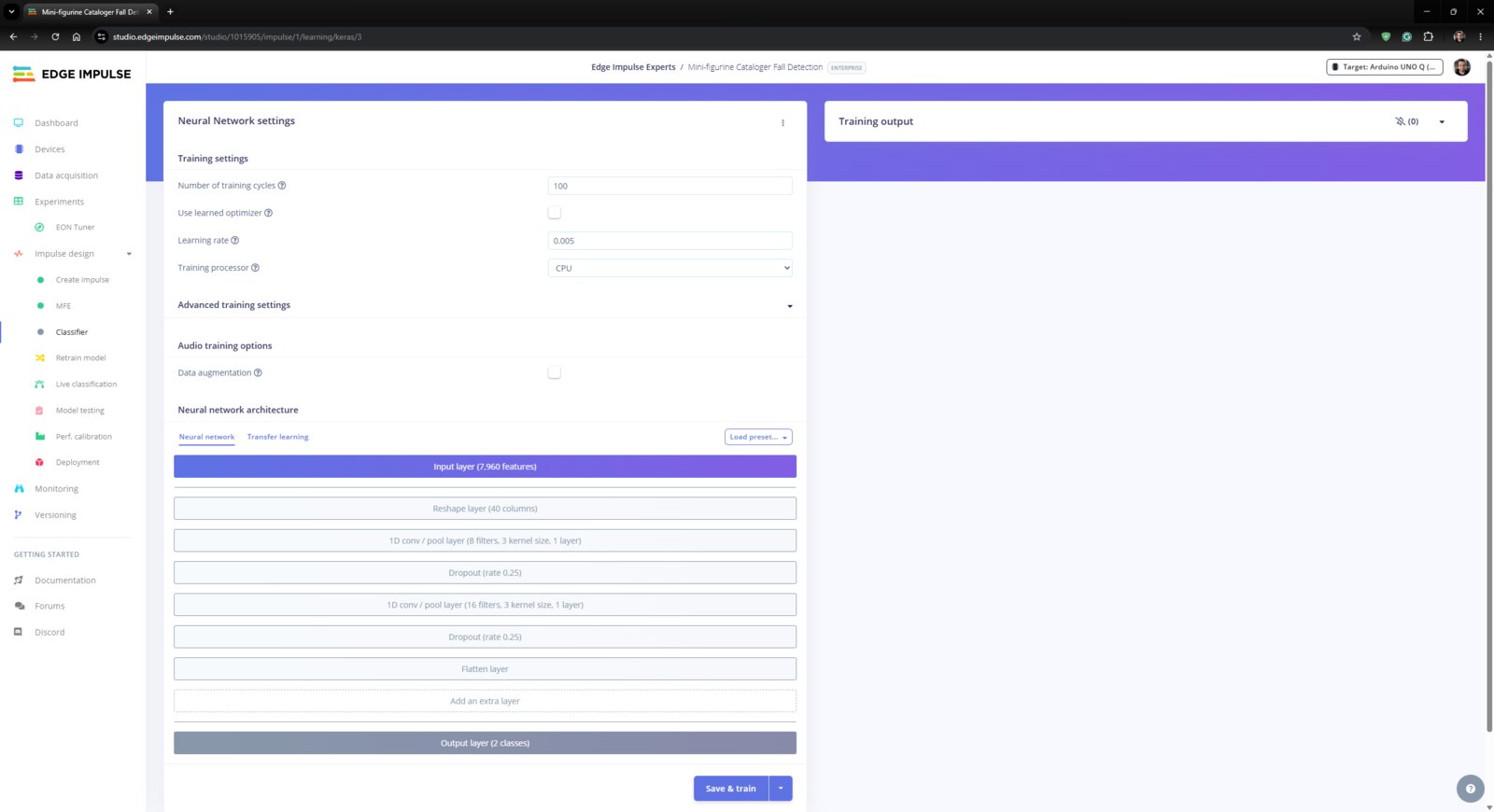Click the Model testing clipboard icon

click(x=39, y=410)
